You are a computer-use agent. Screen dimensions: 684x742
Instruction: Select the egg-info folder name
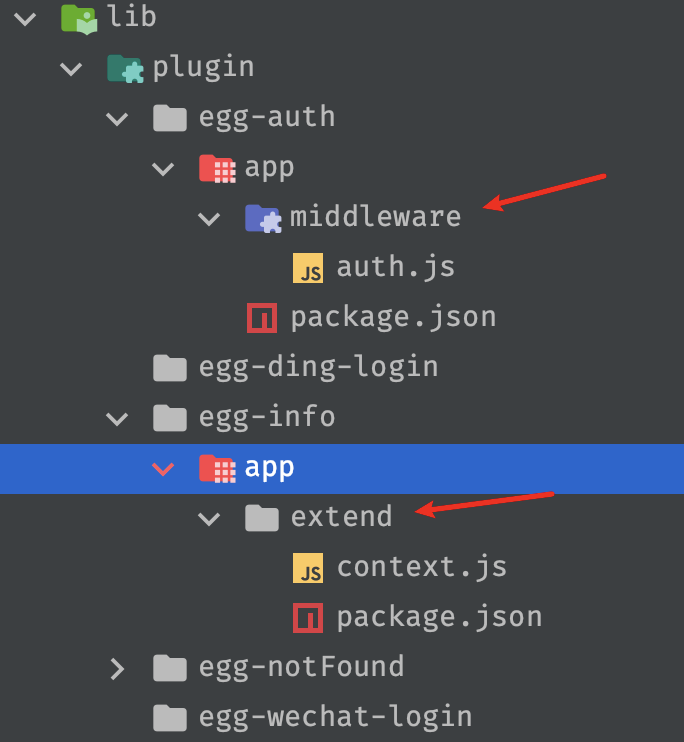265,417
